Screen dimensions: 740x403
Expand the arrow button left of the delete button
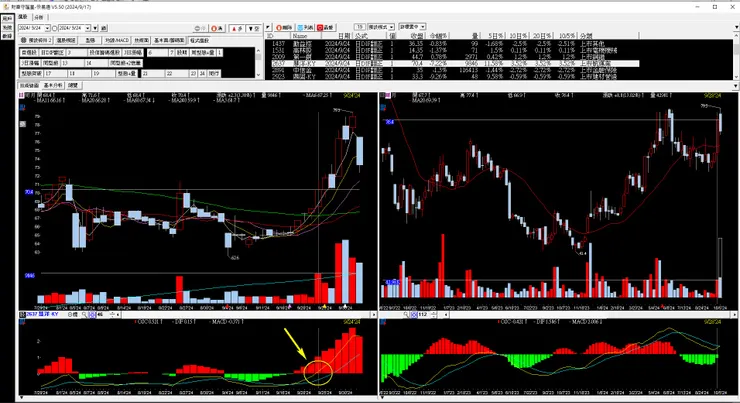[268, 27]
